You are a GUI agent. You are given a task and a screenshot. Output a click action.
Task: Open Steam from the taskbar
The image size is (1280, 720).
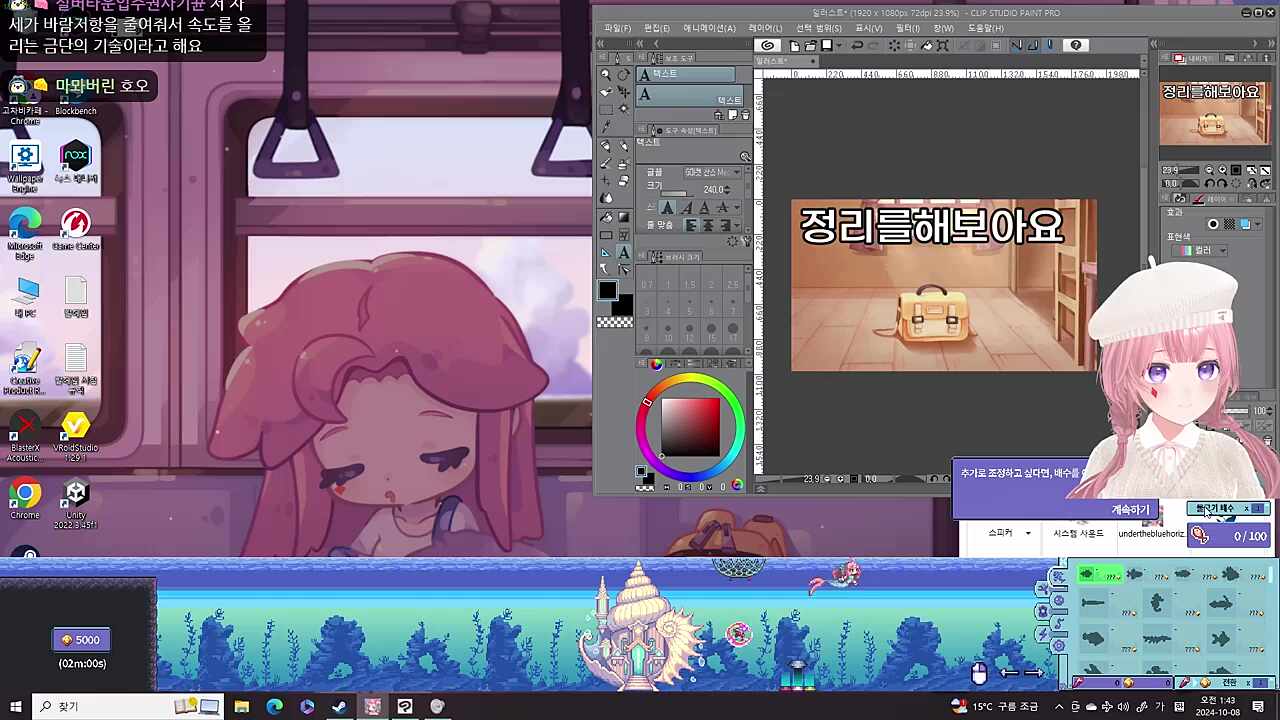click(339, 706)
